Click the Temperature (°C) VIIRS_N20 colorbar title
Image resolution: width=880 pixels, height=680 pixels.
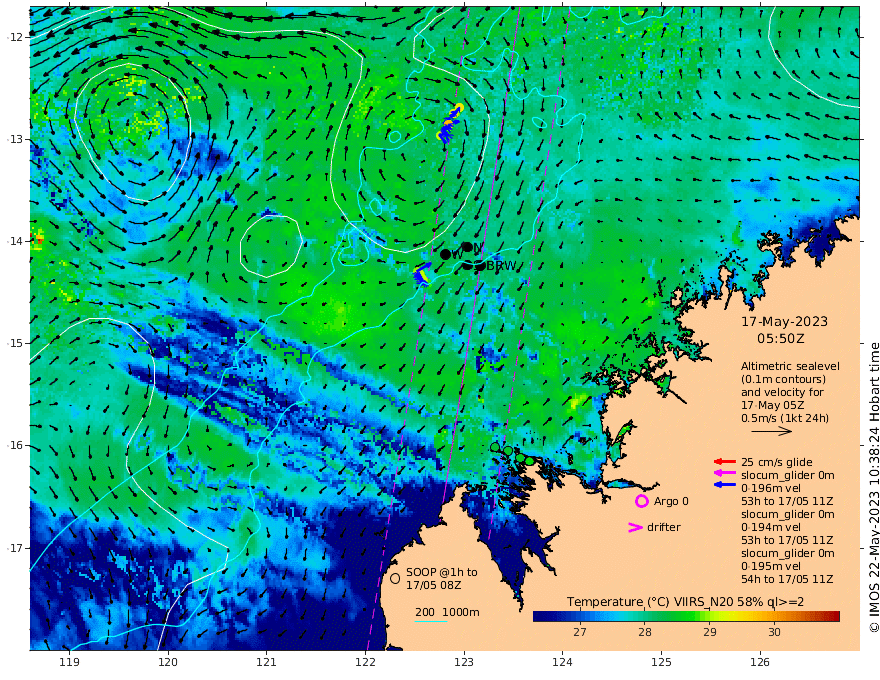685,602
